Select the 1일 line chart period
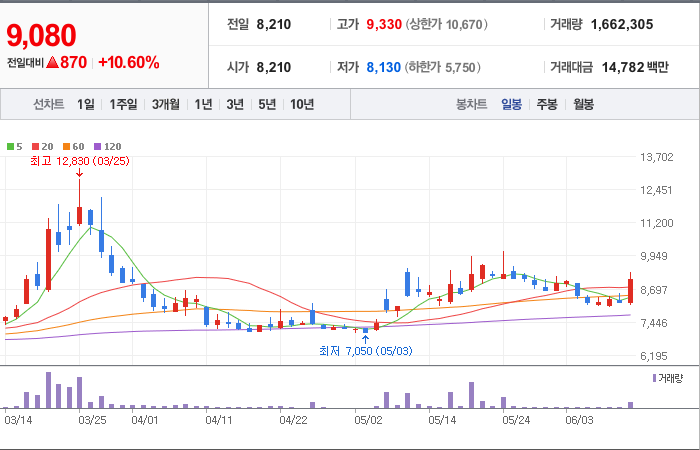Image resolution: width=700 pixels, height=450 pixels. click(x=86, y=104)
